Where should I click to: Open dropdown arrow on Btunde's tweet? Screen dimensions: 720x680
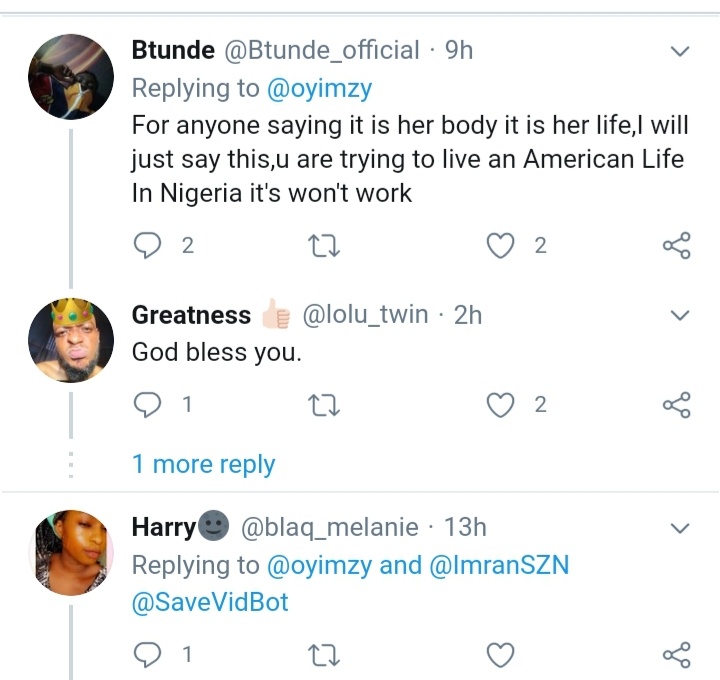coord(679,51)
